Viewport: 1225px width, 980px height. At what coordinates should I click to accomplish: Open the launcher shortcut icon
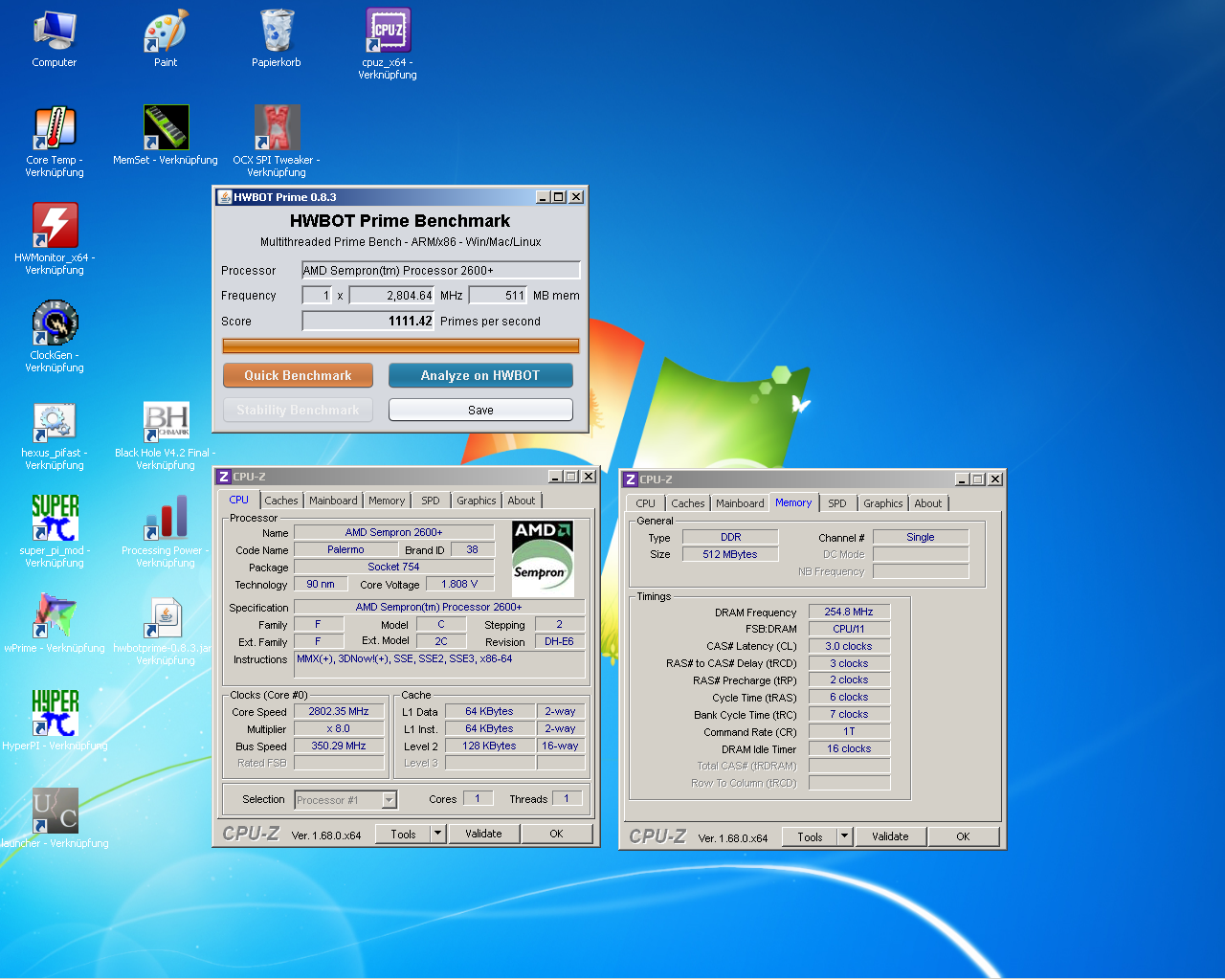pyautogui.click(x=55, y=819)
